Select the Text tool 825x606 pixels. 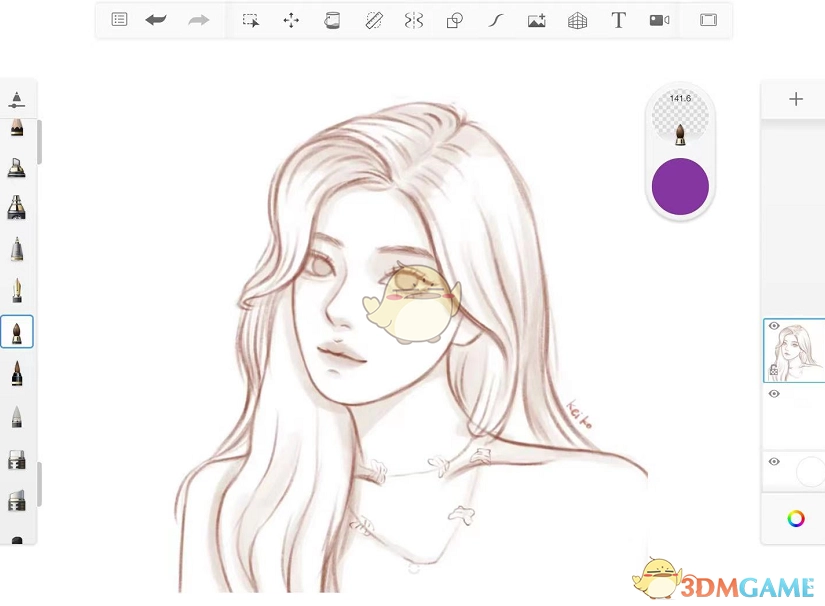click(618, 20)
